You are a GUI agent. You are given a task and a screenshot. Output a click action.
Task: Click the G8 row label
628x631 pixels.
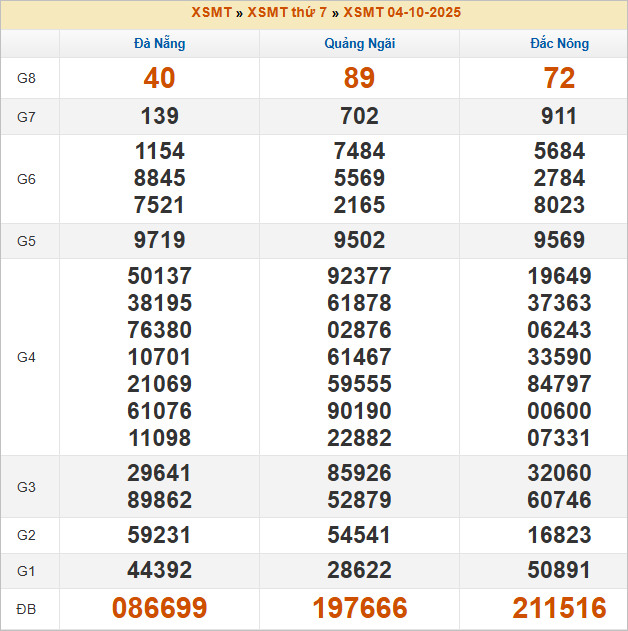[x=27, y=78]
